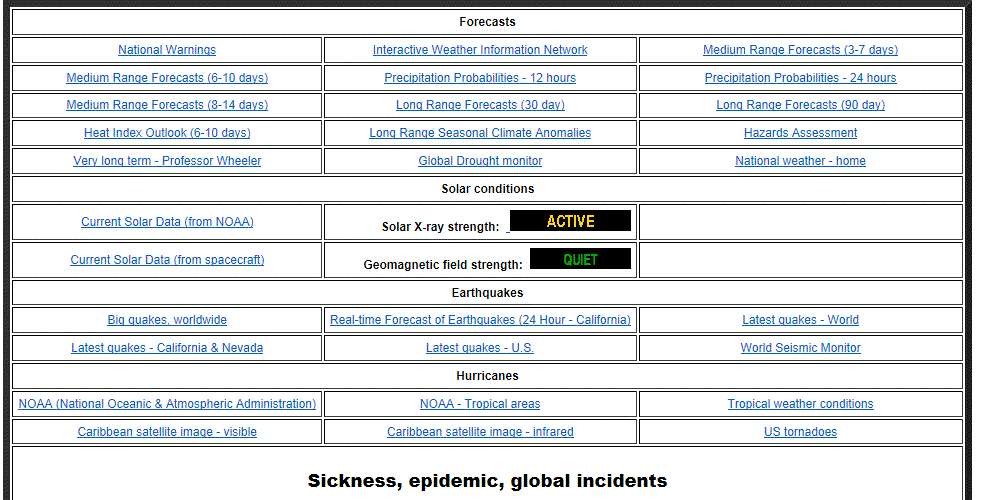
Task: Open the Global Drought monitor link
Action: point(480,161)
